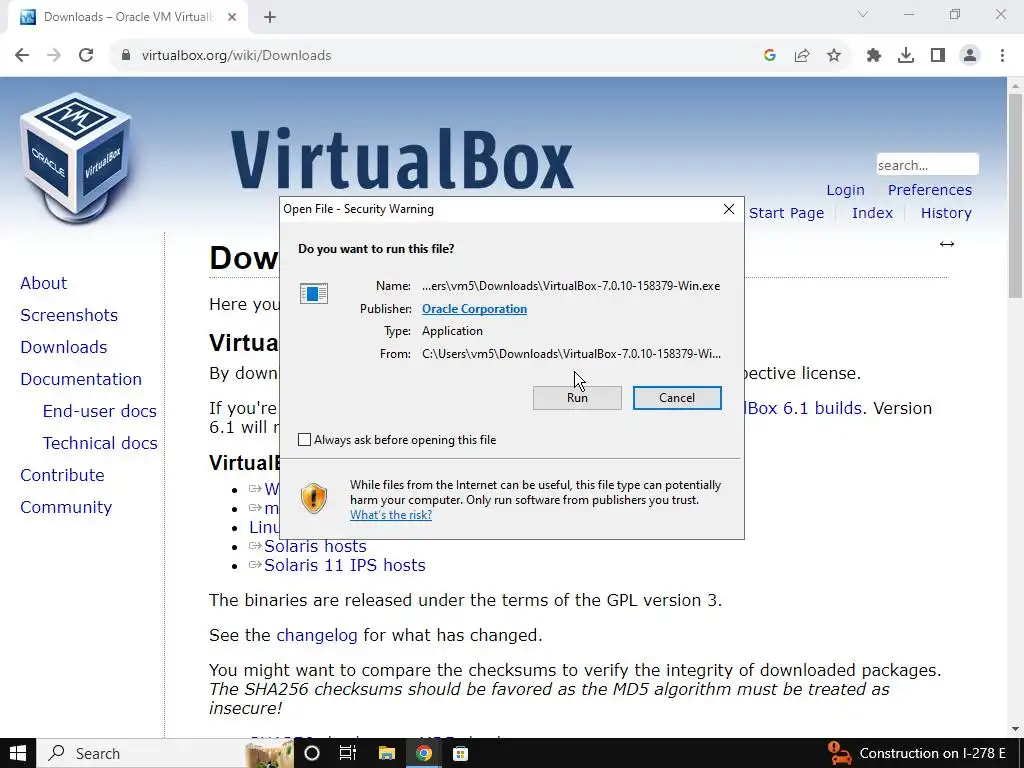This screenshot has width=1024, height=768.
Task: Open the Community sidebar link
Action: tap(66, 507)
